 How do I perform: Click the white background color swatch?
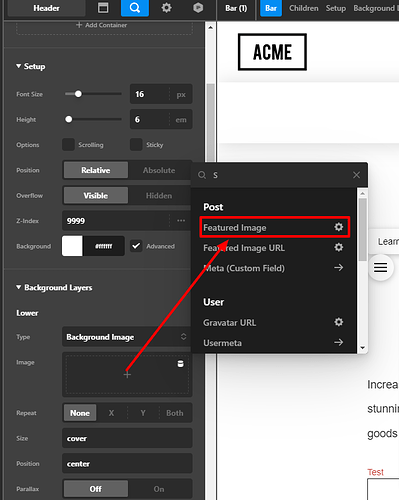coord(72,246)
